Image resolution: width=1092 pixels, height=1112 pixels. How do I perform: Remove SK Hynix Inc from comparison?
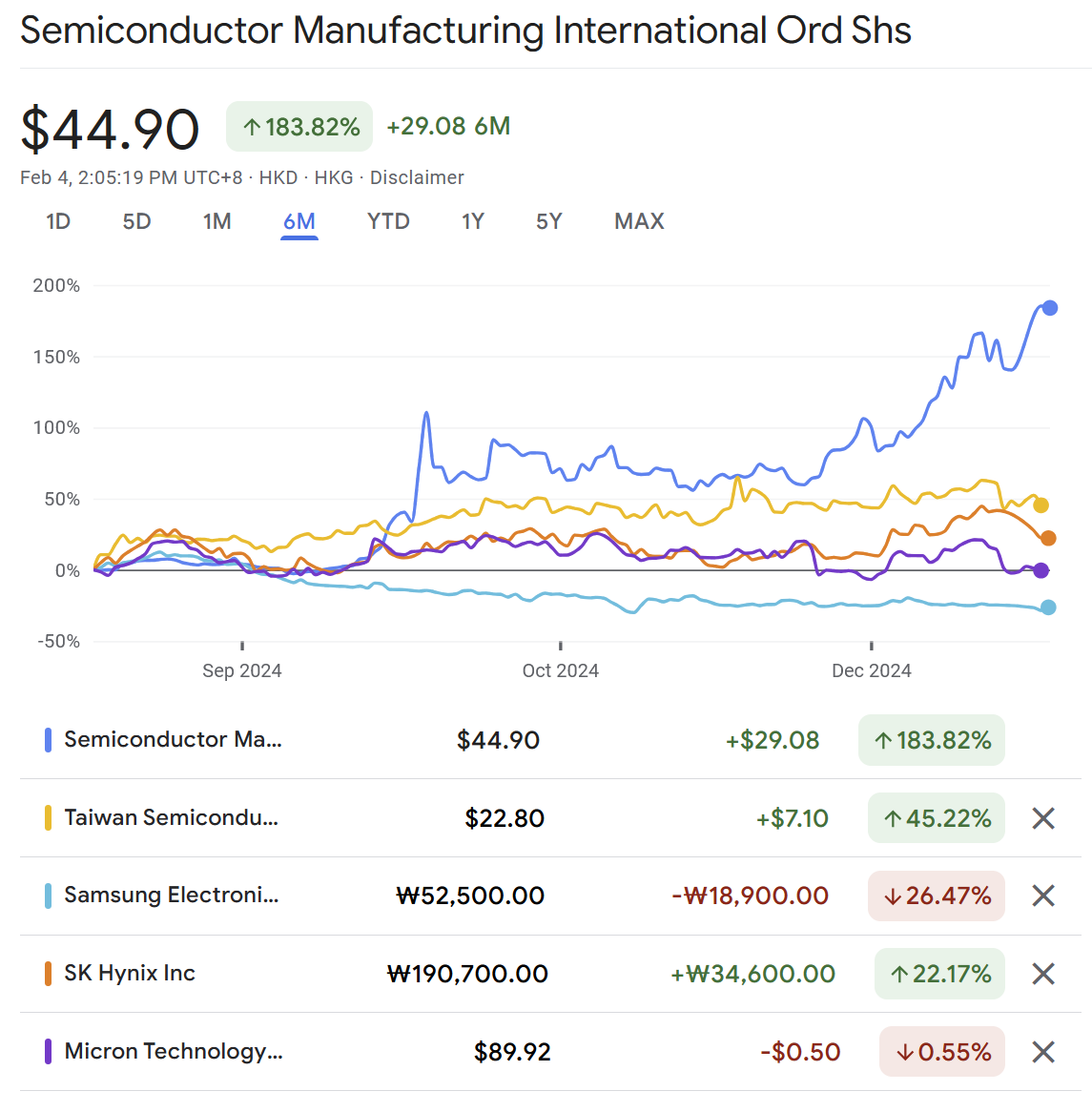click(x=1043, y=974)
